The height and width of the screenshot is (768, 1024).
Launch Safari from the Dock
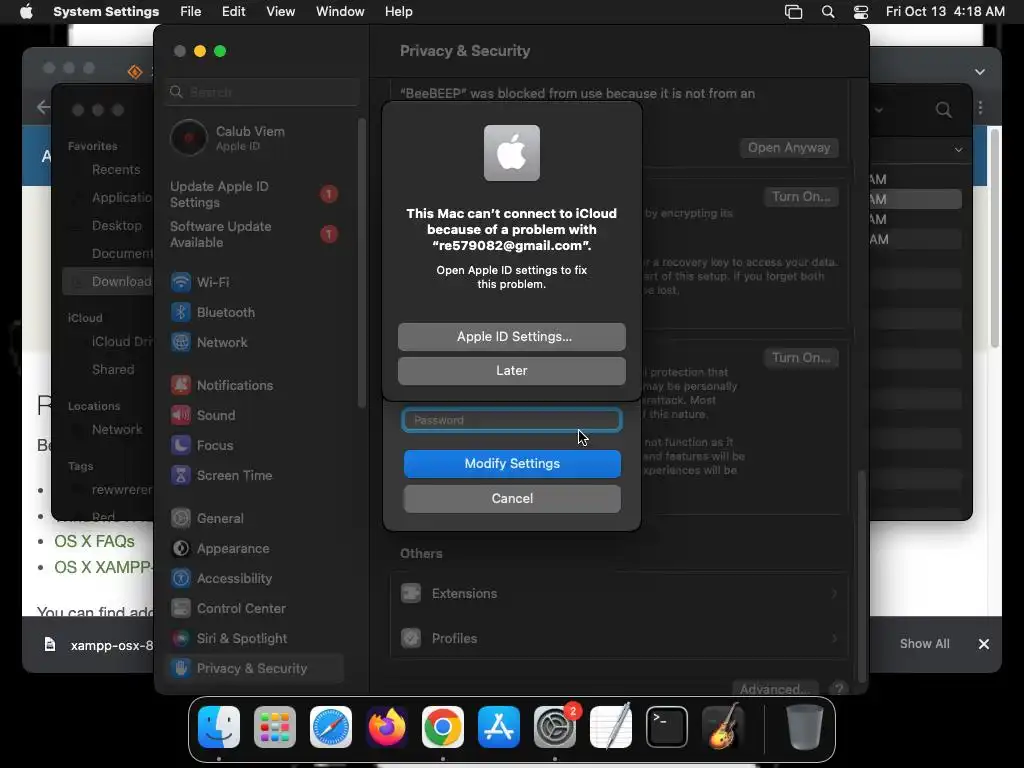pyautogui.click(x=331, y=727)
